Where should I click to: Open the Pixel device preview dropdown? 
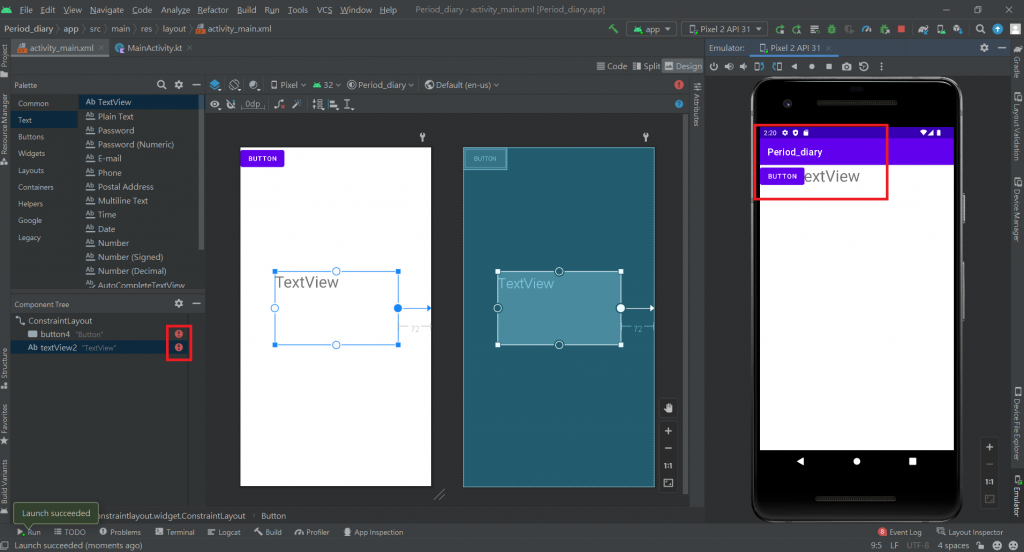click(x=288, y=85)
